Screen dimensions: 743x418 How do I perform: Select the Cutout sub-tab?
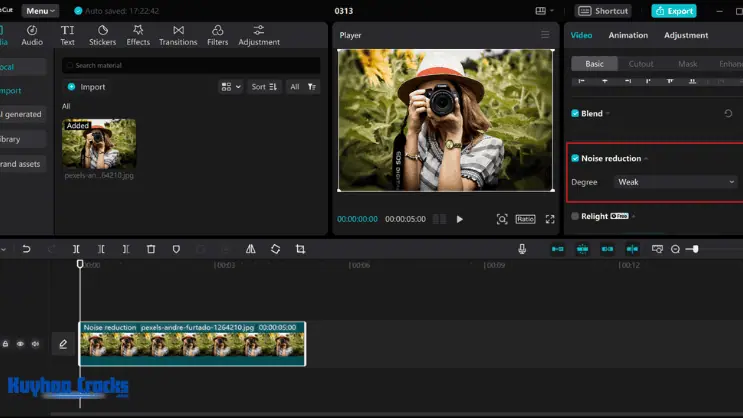[x=641, y=64]
